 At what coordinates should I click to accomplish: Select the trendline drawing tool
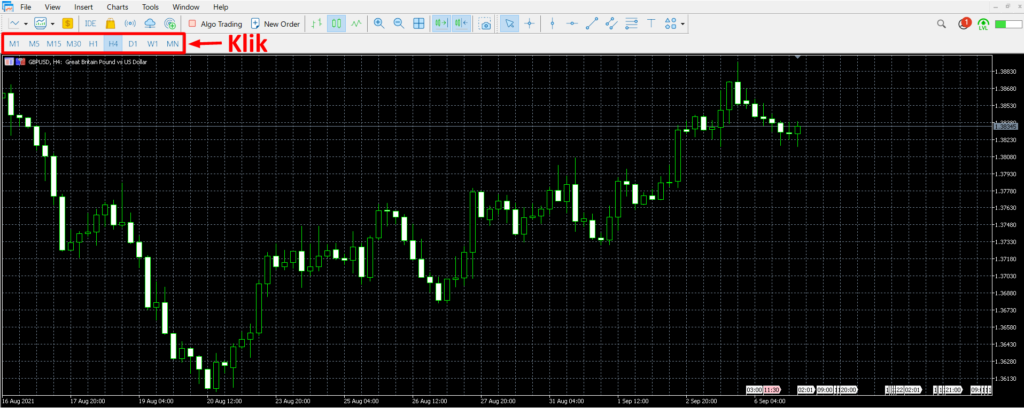(591, 23)
